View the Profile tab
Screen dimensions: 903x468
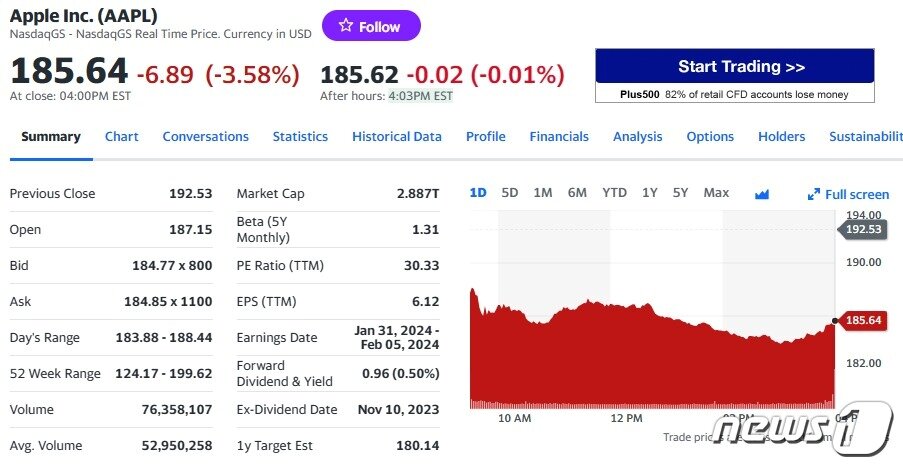coord(485,137)
